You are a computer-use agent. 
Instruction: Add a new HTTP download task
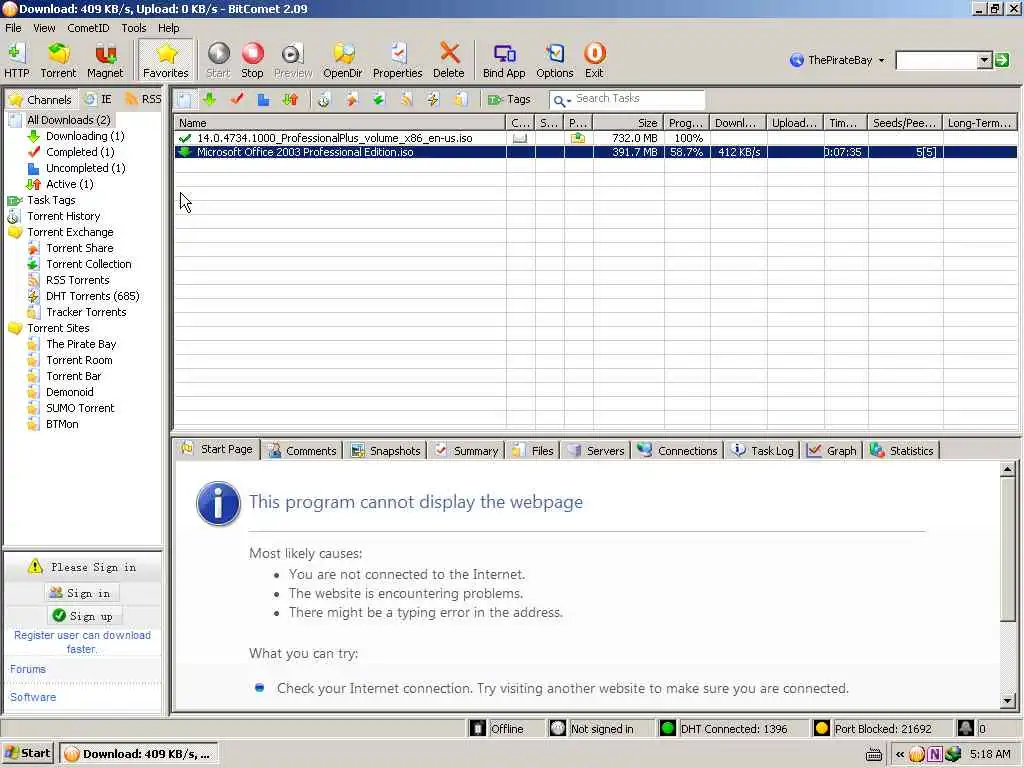[x=17, y=60]
